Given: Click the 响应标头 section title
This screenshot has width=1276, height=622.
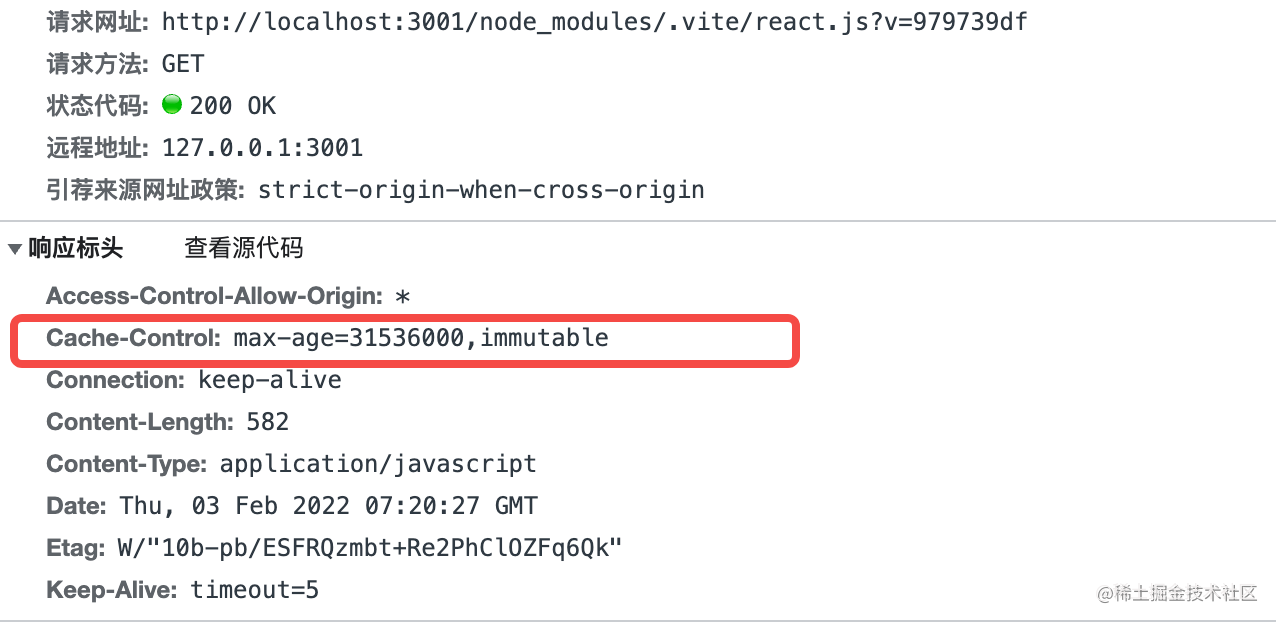Looking at the screenshot, I should [76, 248].
